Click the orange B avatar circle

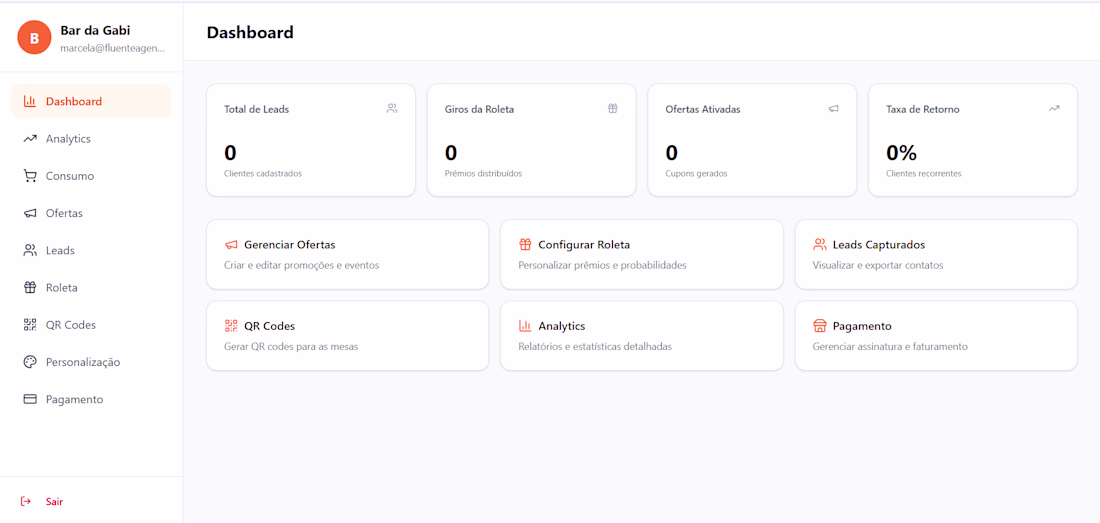[x=34, y=38]
